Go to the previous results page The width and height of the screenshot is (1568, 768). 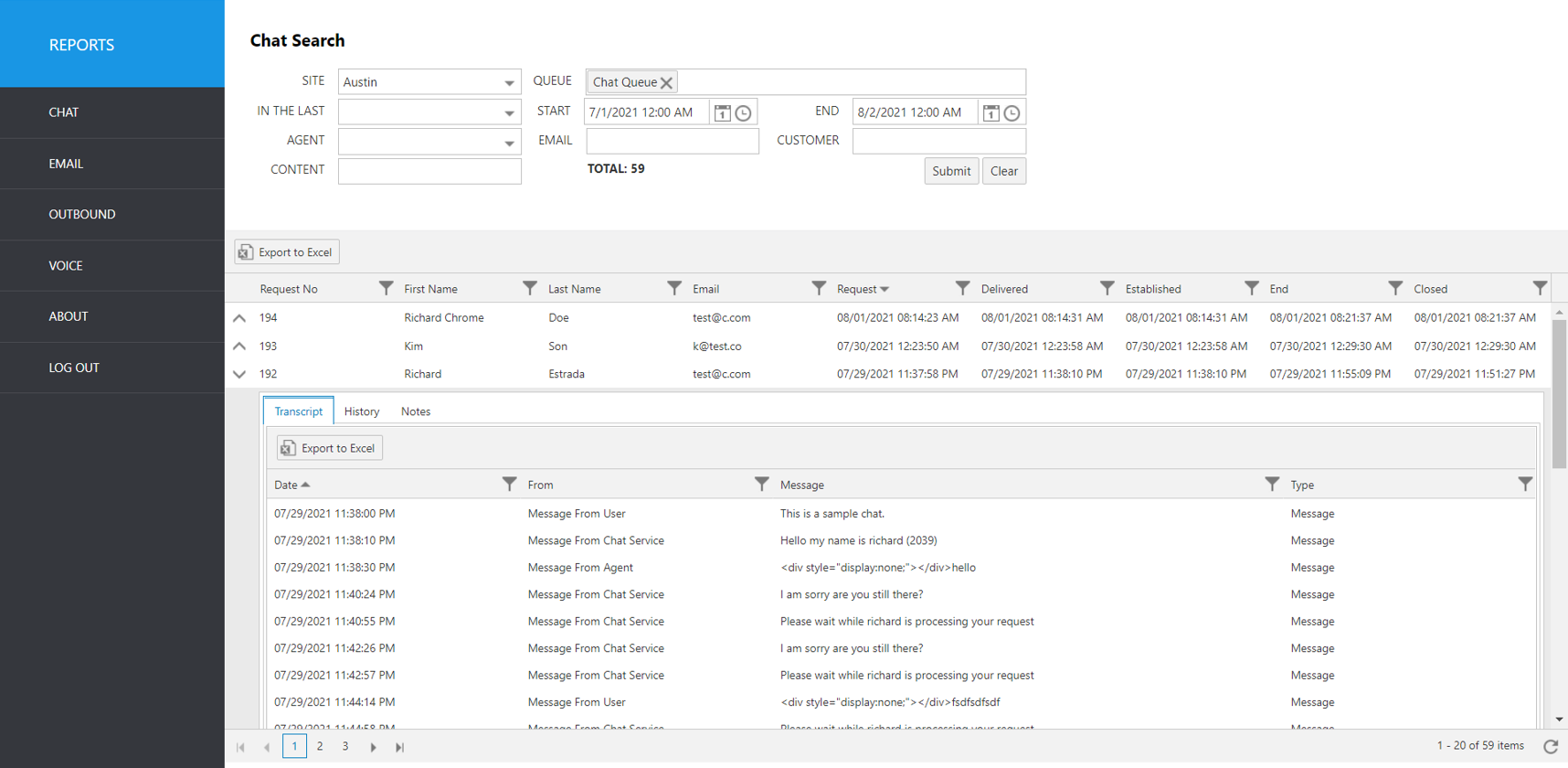267,747
